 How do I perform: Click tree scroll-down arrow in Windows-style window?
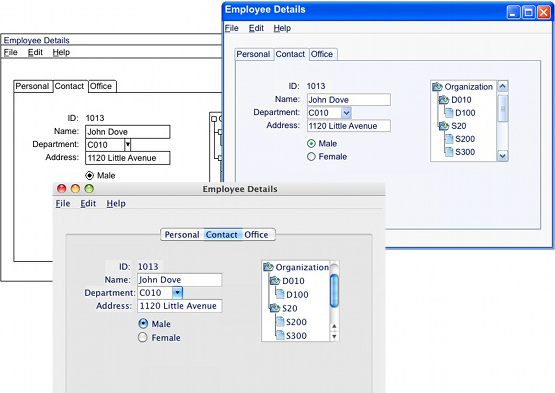503,155
